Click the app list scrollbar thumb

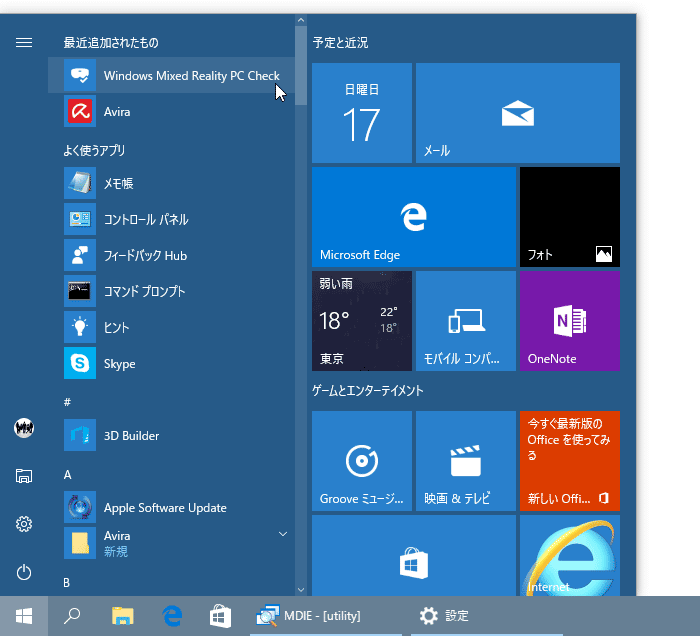point(301,66)
